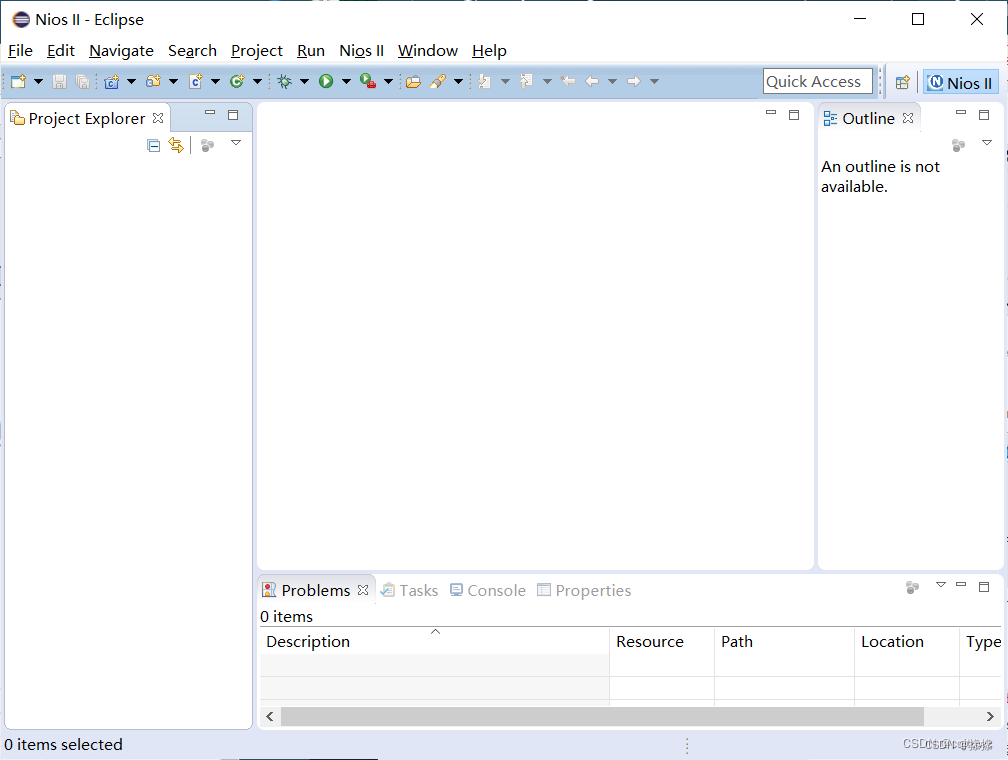The height and width of the screenshot is (760, 1008).
Task: Click the Forward navigation arrow icon
Action: [x=634, y=82]
